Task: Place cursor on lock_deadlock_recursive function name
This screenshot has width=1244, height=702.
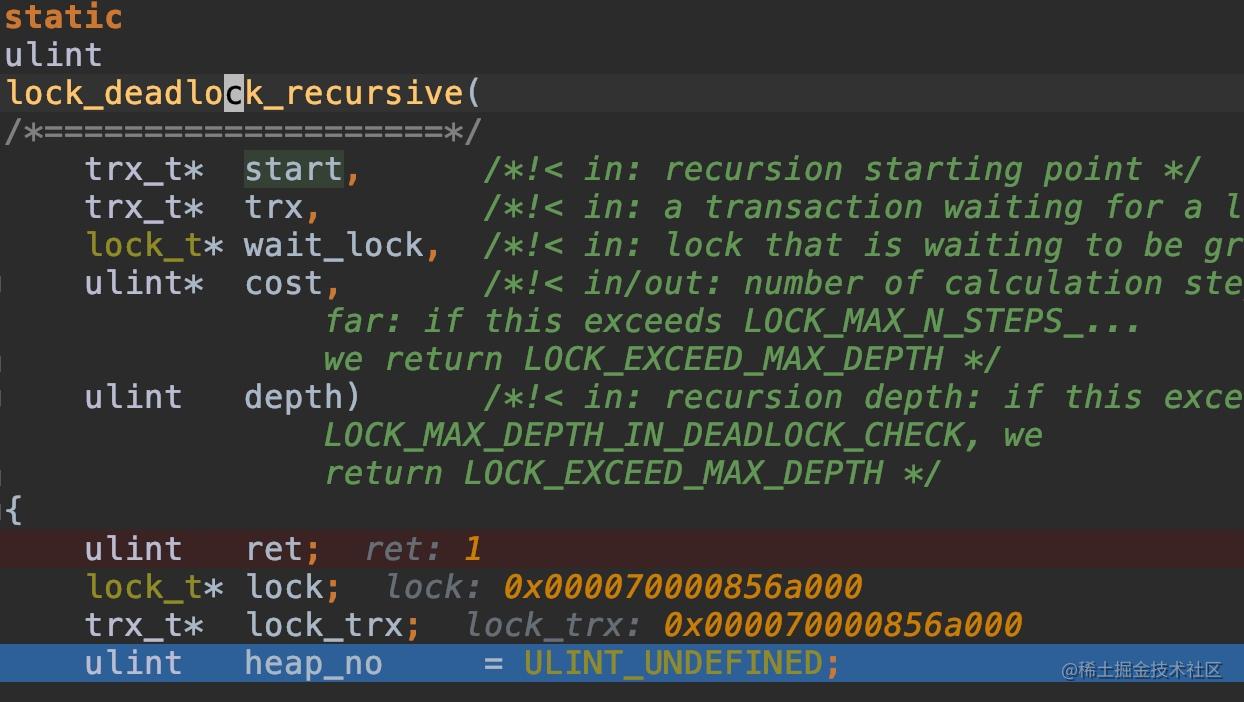Action: pos(234,93)
